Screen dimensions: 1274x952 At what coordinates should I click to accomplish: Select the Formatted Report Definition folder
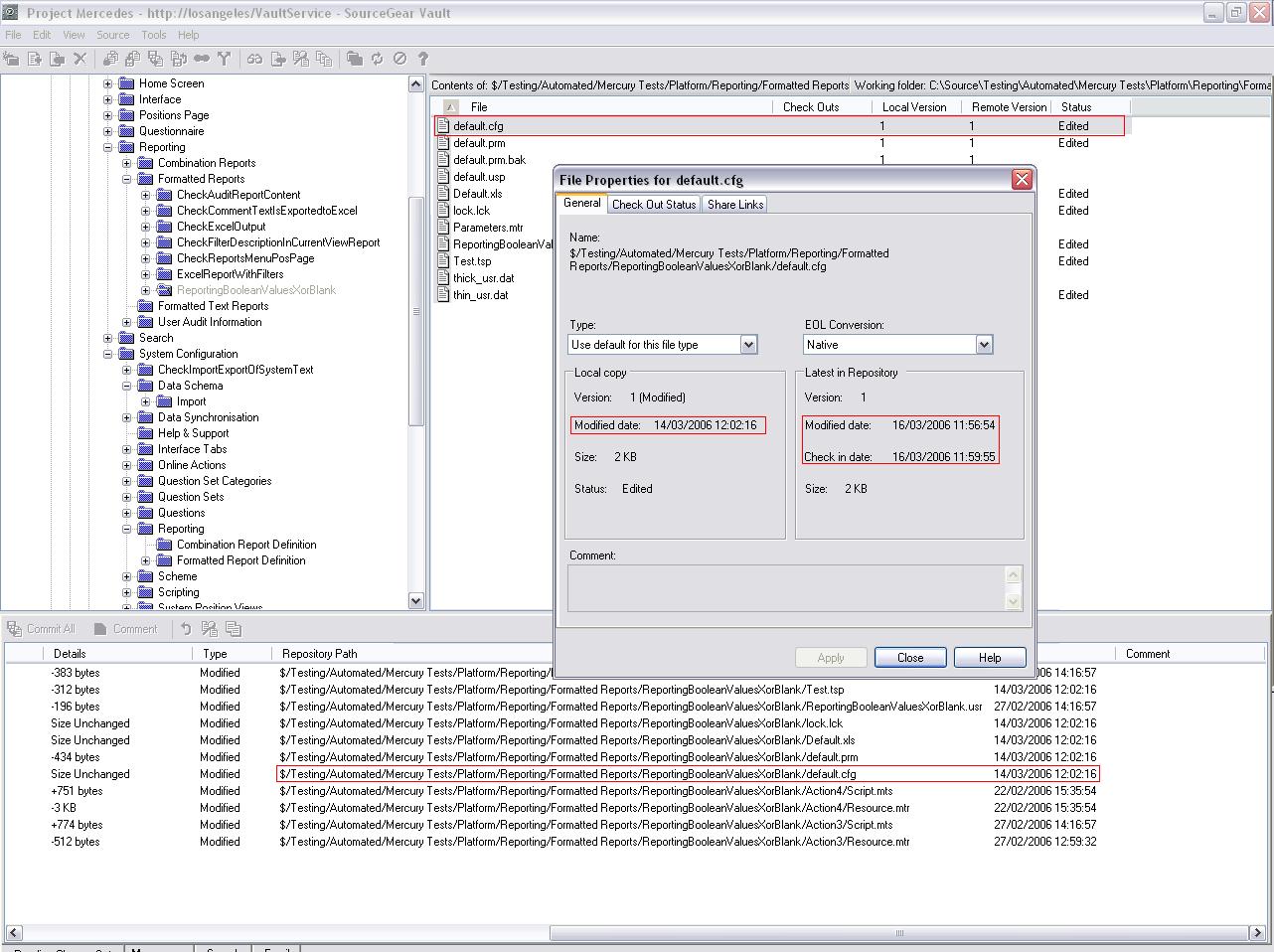point(240,560)
